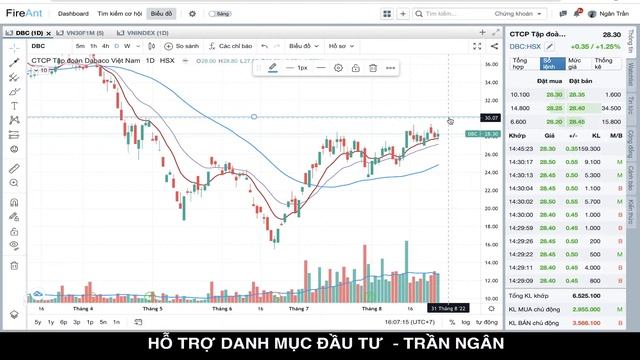Screen dimensions: 640x360
Task: Remove all drawings with the sidebar trash icon
Action: [x=14, y=266]
